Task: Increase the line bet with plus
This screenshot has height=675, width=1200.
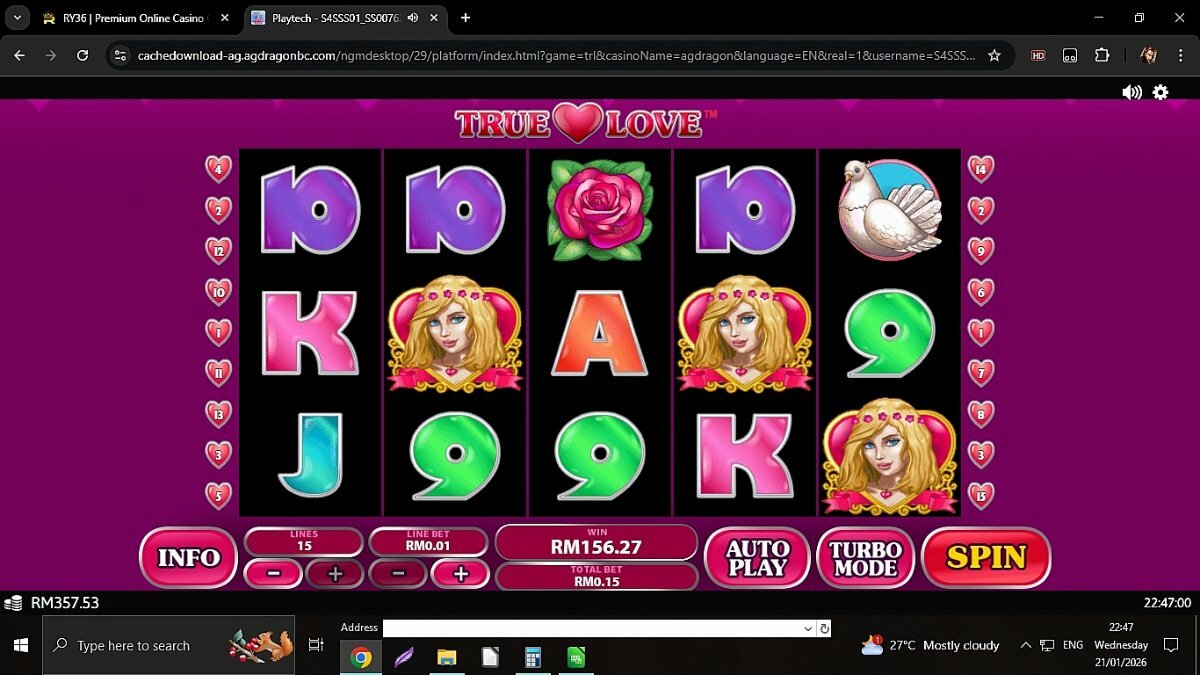Action: pyautogui.click(x=460, y=574)
